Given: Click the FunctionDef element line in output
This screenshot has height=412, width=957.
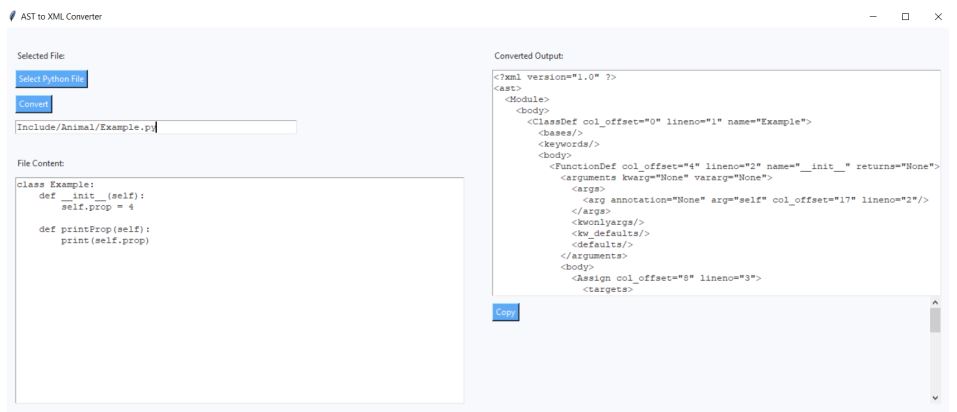Looking at the screenshot, I should (744, 166).
